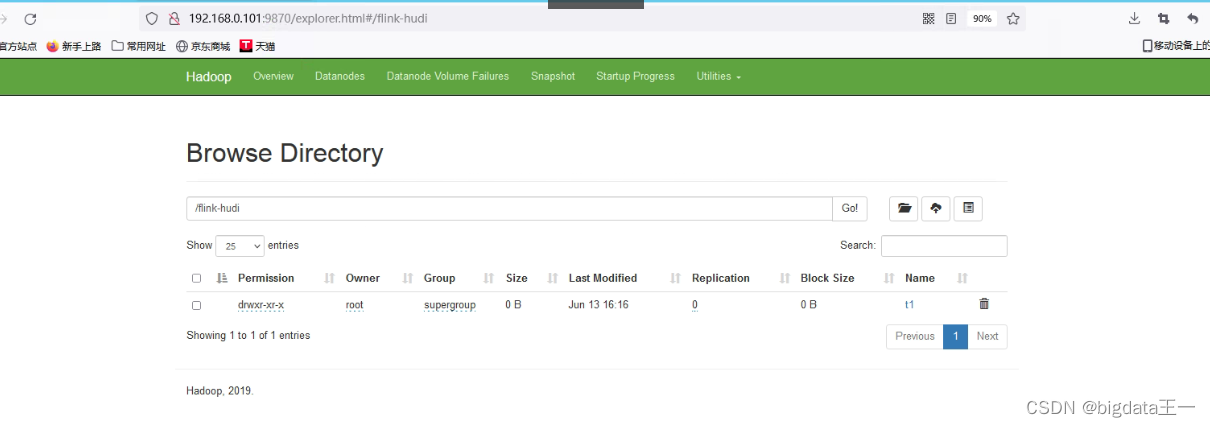Delete the t1 directory with the trash icon
This screenshot has width=1210, height=427.
pos(984,304)
